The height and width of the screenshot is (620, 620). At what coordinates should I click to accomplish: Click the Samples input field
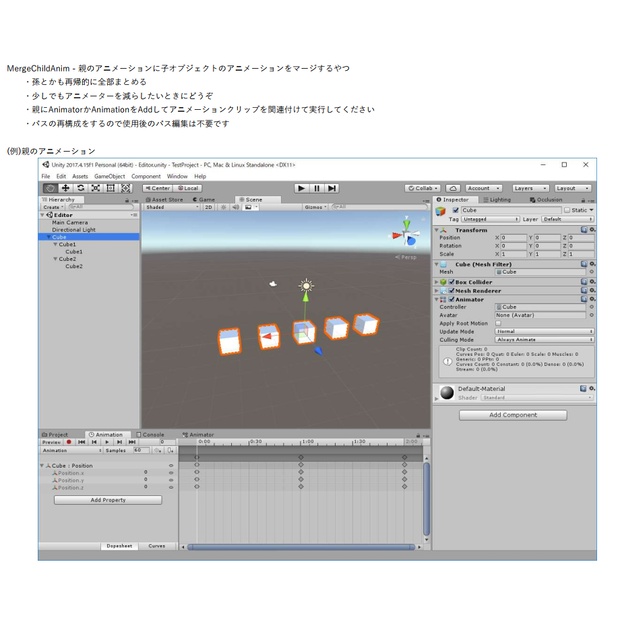click(x=141, y=450)
